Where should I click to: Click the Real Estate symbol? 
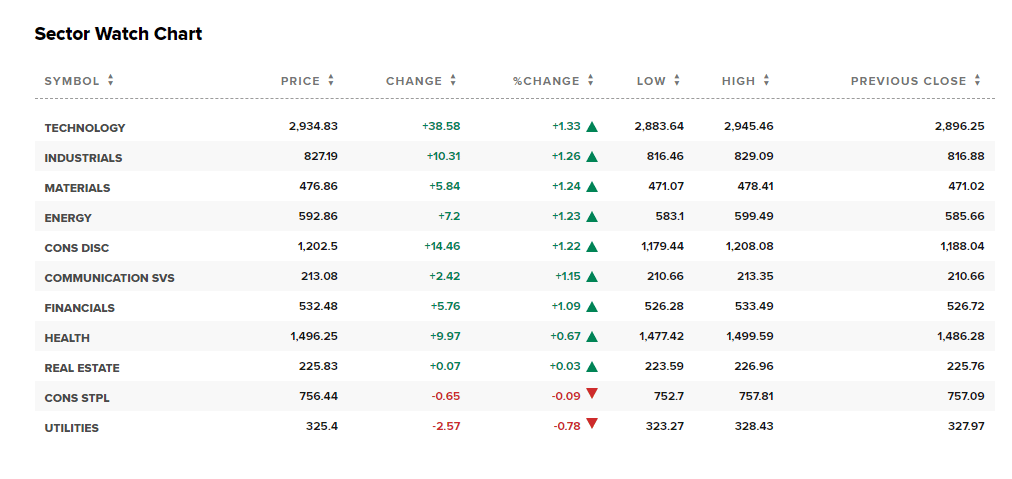82,368
